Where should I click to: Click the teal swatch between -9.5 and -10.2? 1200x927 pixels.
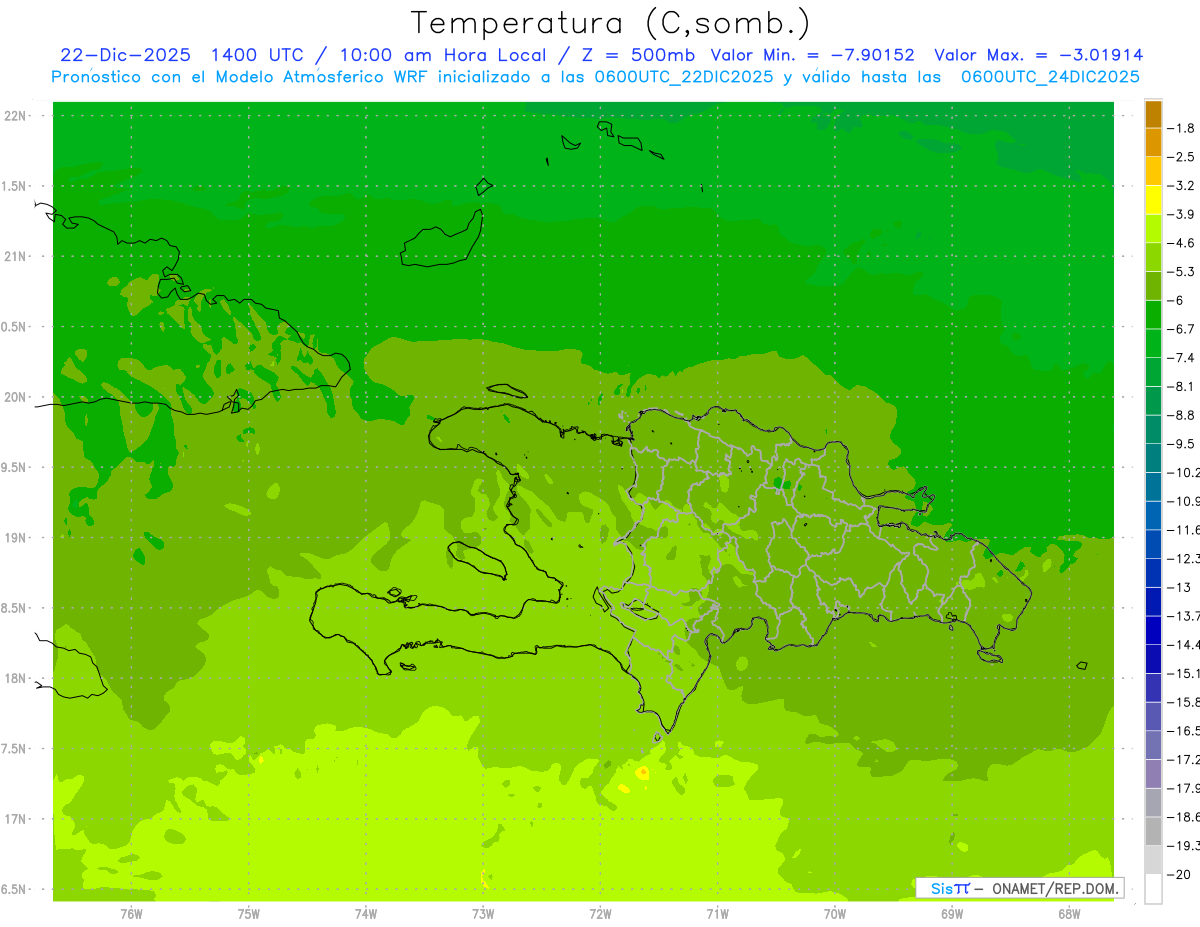click(1153, 458)
